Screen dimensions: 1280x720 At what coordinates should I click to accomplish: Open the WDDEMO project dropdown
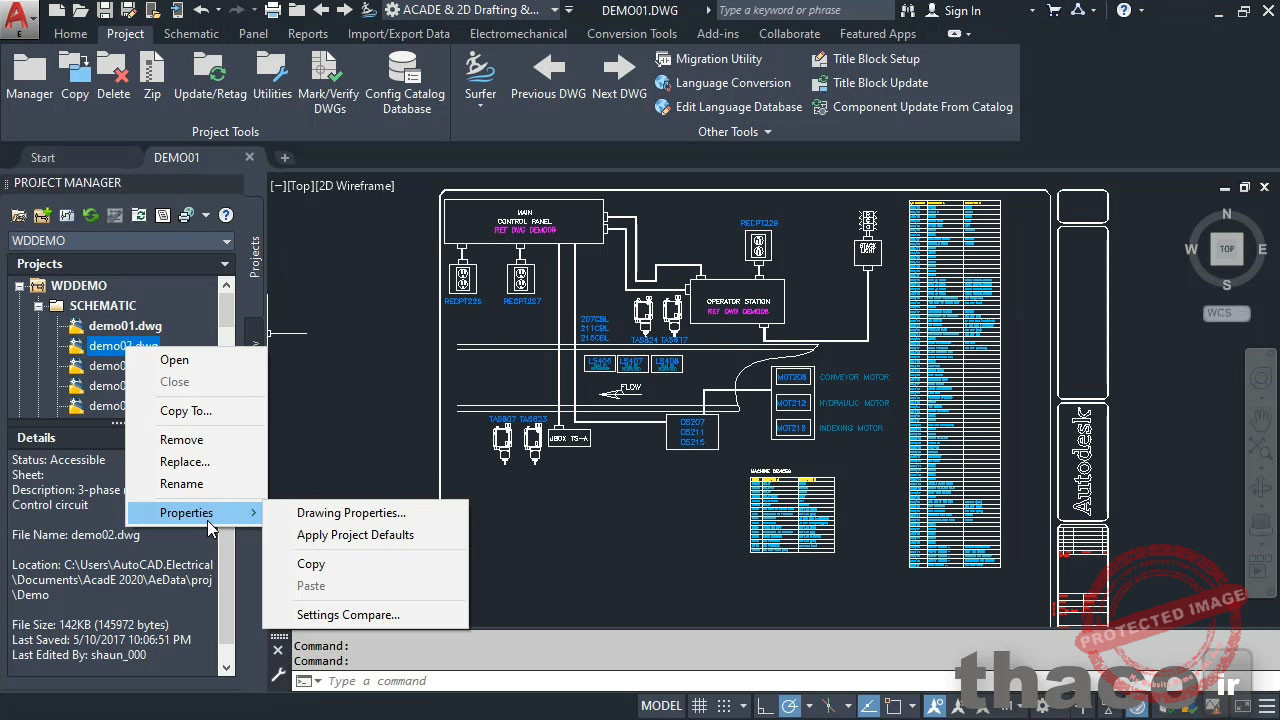225,240
